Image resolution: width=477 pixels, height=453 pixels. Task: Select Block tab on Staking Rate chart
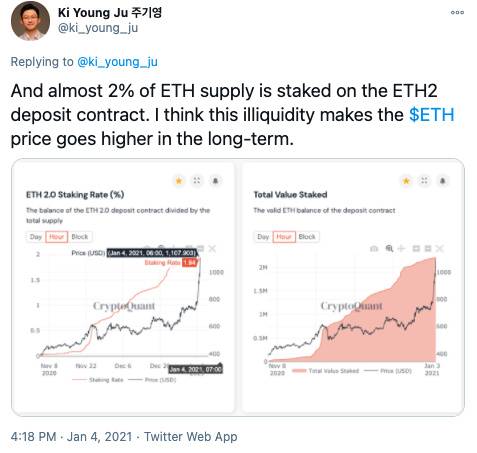80,237
